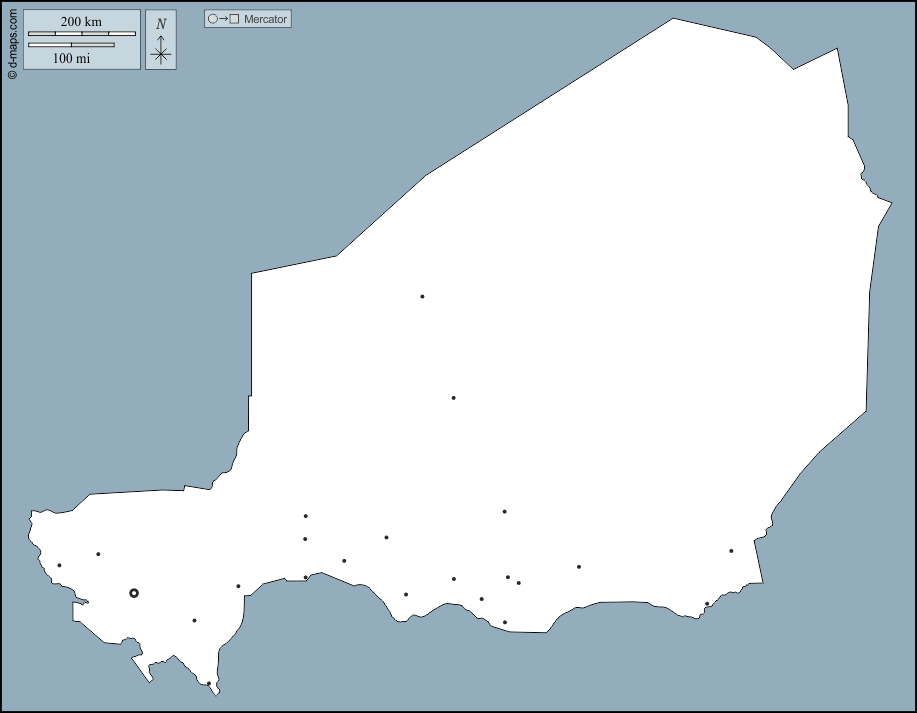
Task: Click the 100 mi scale bar
Action: (70, 45)
